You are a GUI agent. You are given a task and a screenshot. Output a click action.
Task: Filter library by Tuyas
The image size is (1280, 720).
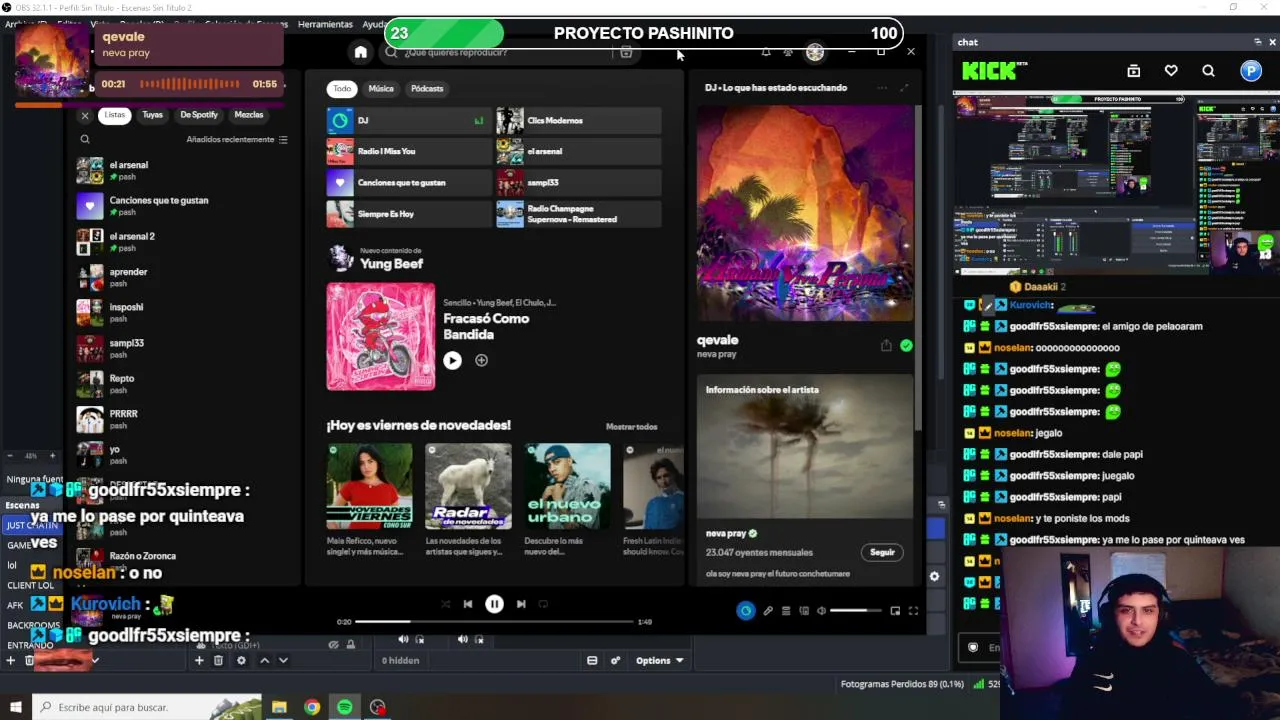[x=152, y=115]
